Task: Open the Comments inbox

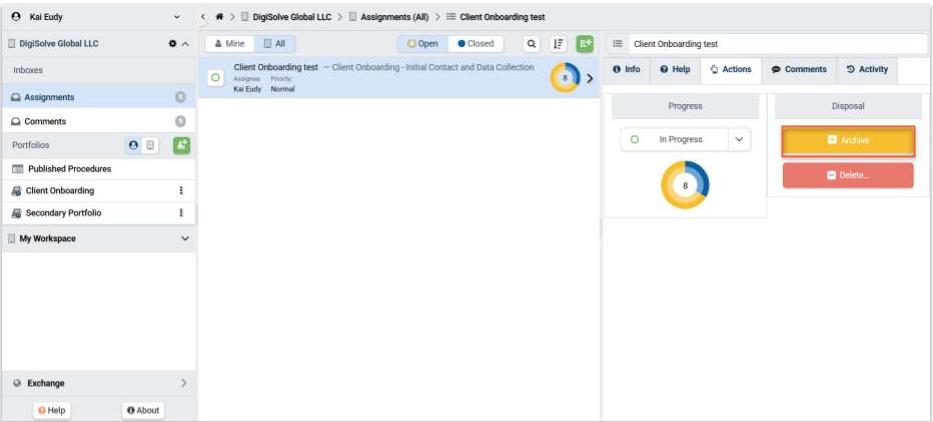Action: (x=99, y=121)
